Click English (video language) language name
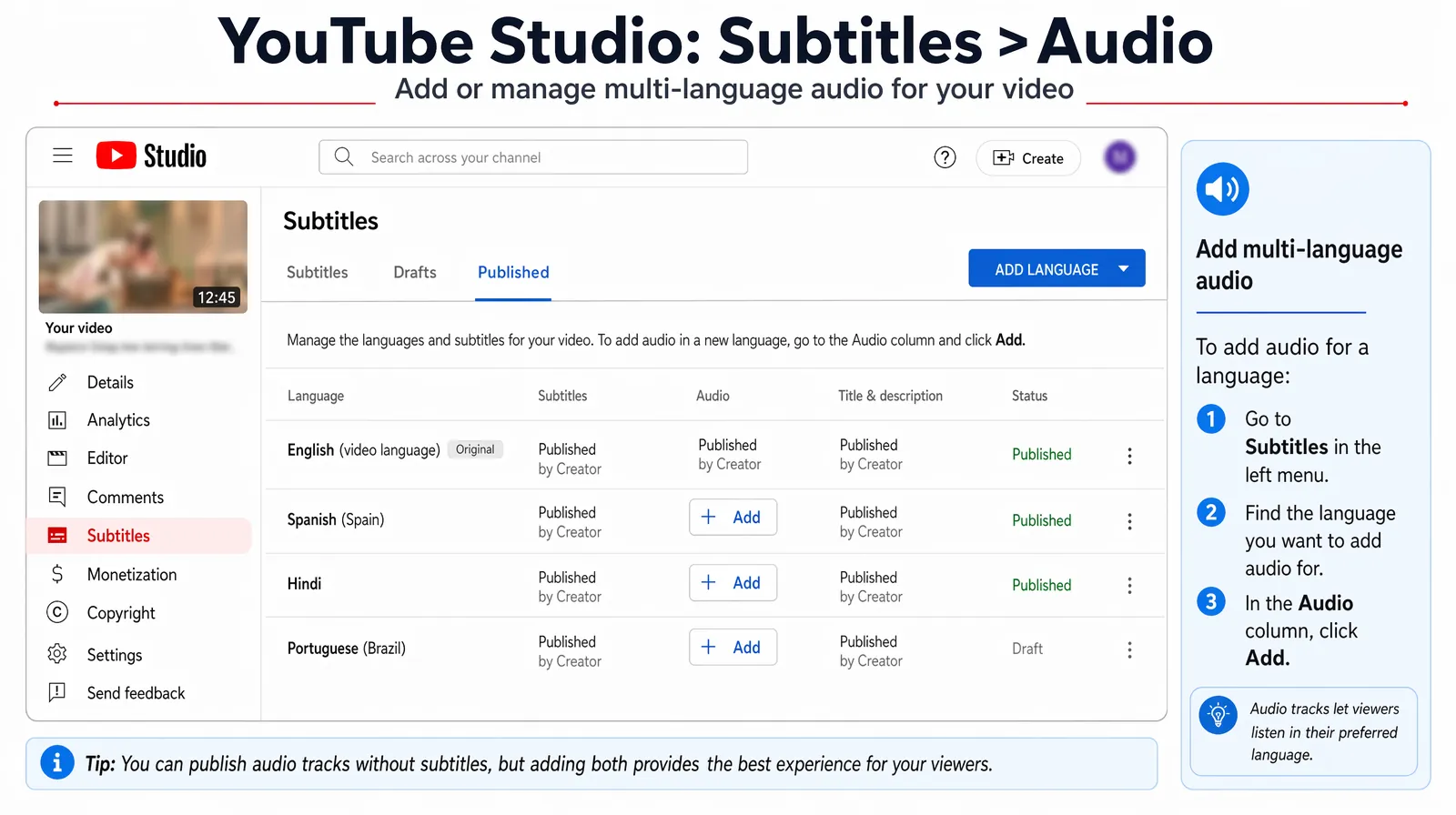Image resolution: width=1456 pixels, height=815 pixels. click(x=363, y=449)
